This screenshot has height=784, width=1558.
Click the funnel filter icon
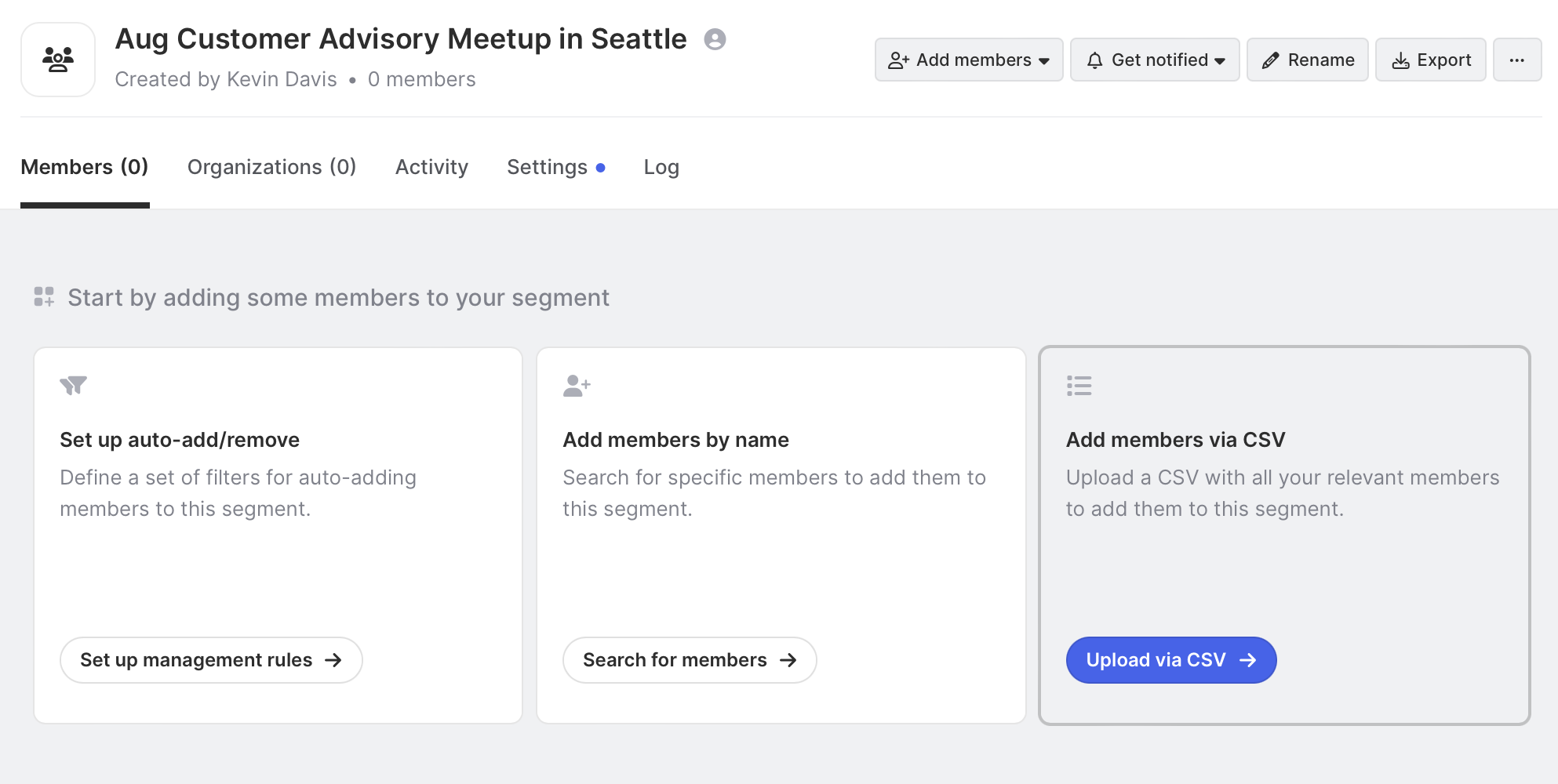coord(73,386)
